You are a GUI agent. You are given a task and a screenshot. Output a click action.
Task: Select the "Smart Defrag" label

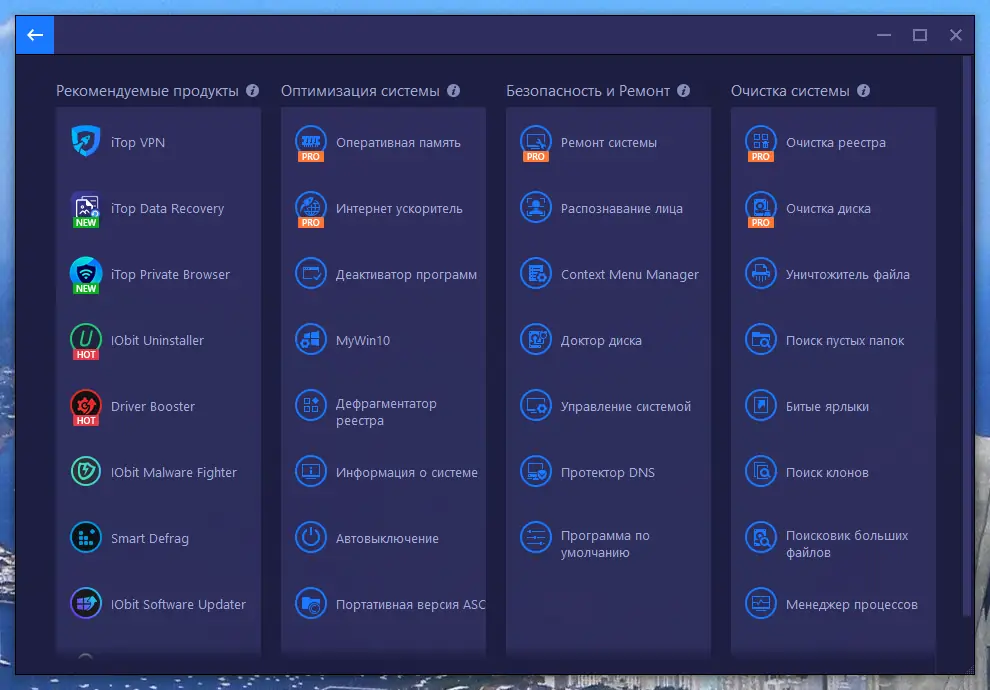point(150,538)
